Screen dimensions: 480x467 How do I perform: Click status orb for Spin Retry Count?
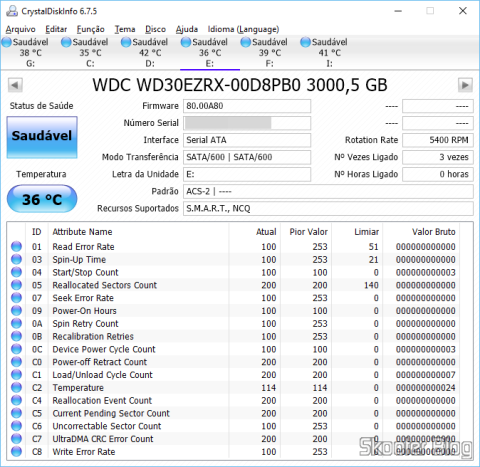(16, 323)
